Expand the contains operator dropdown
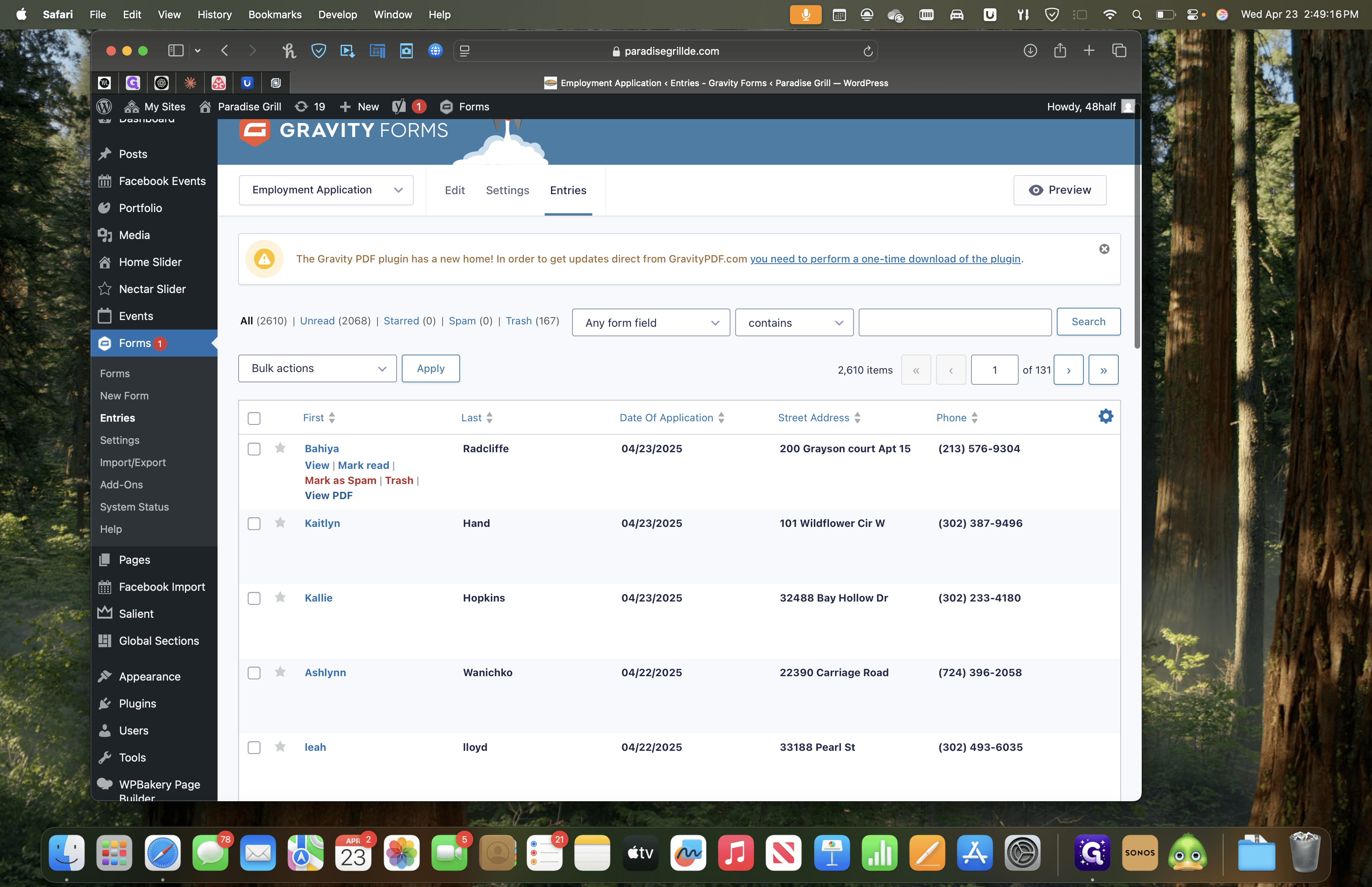The width and height of the screenshot is (1372, 887). point(794,322)
